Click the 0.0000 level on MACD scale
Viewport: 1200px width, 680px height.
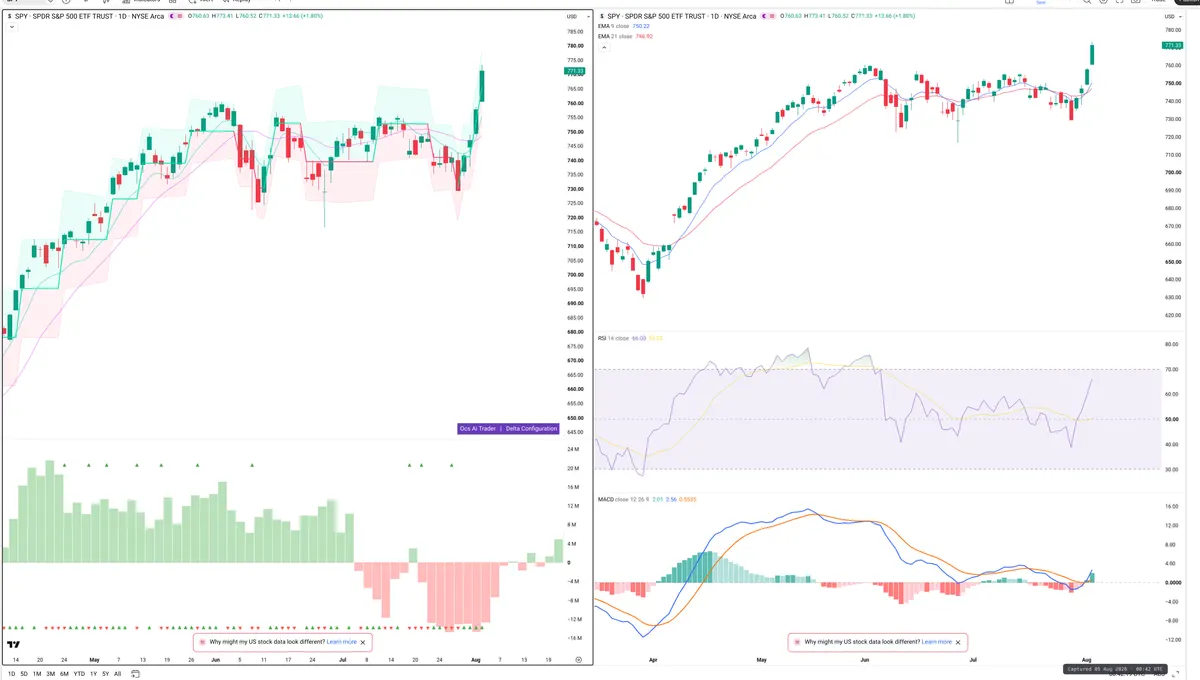(1173, 582)
